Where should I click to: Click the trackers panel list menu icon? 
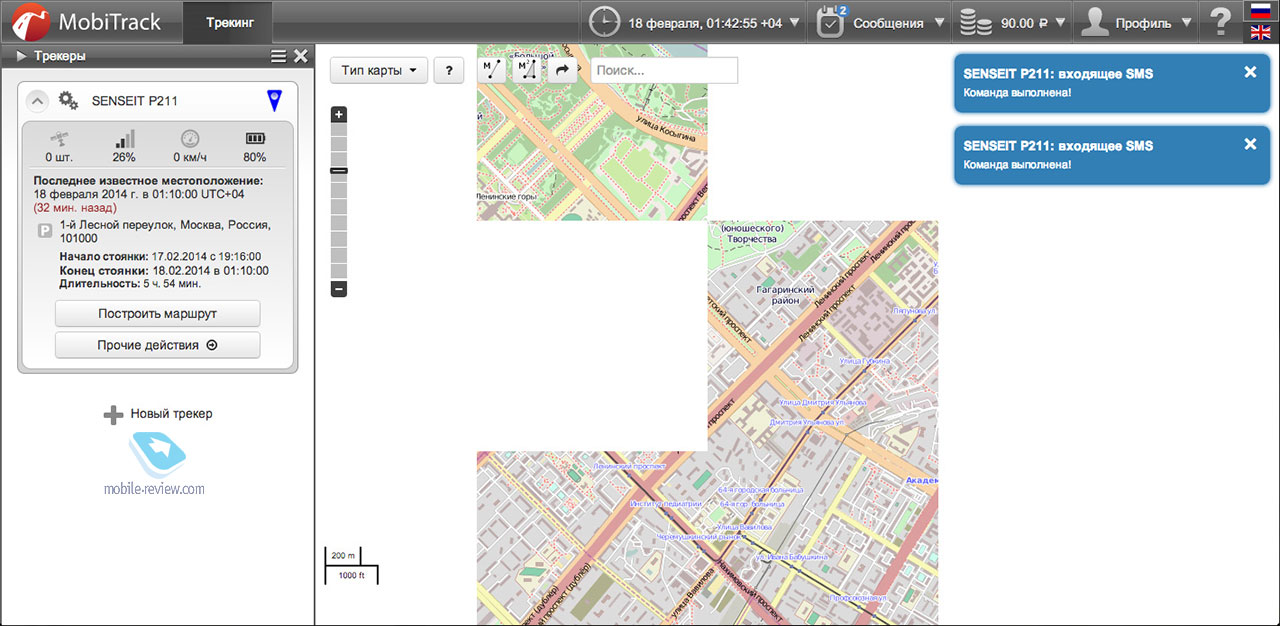point(278,56)
